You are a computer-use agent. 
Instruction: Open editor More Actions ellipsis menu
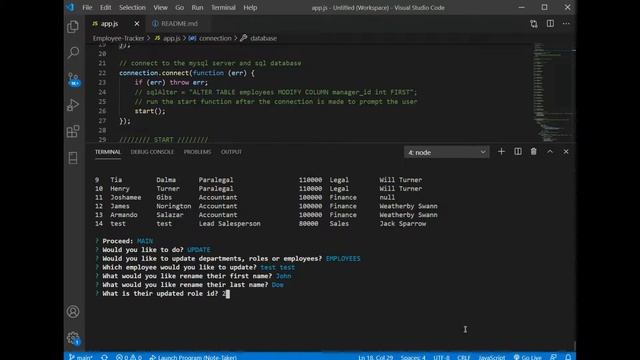[566, 24]
